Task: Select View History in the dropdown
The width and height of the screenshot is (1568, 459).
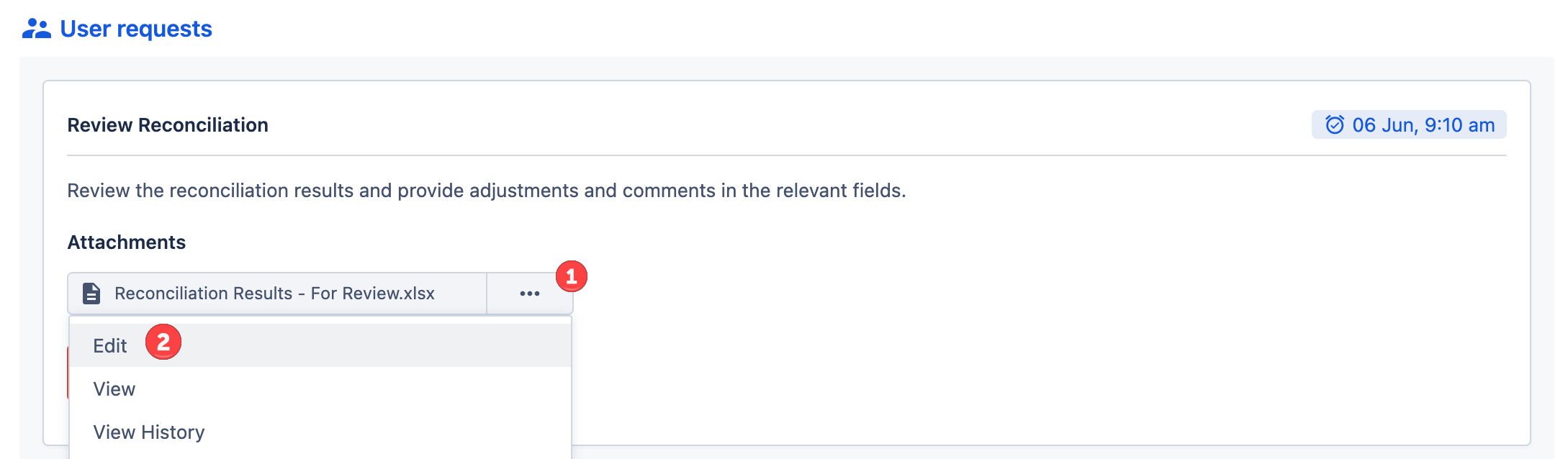Action: [x=149, y=432]
